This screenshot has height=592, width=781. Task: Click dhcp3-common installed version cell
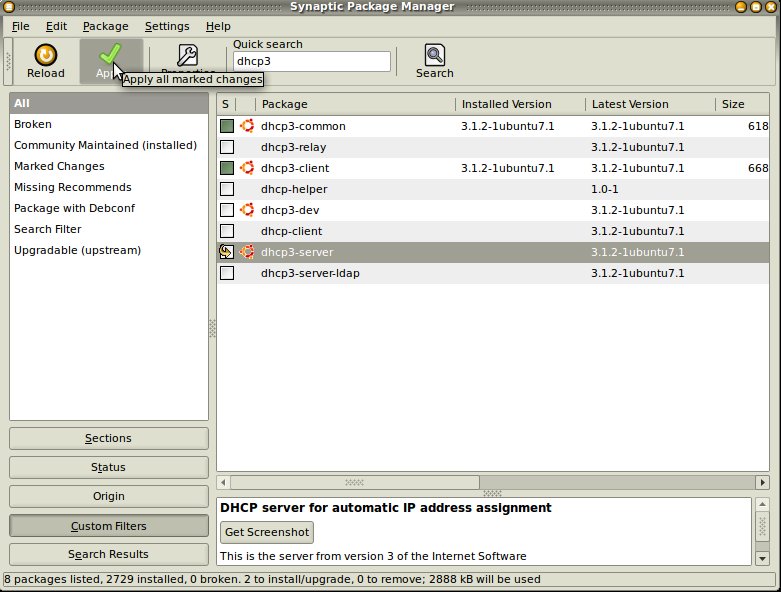tap(507, 126)
